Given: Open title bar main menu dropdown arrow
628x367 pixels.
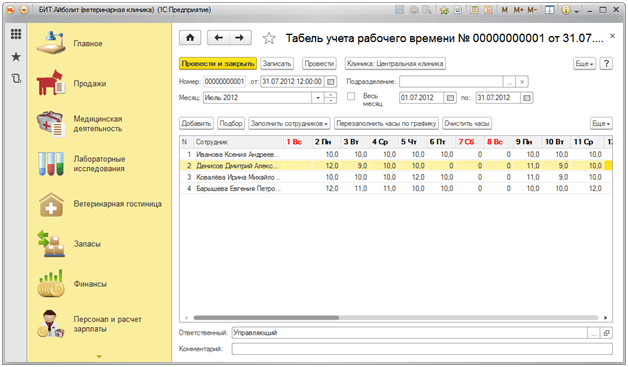Looking at the screenshot, I should point(24,10).
